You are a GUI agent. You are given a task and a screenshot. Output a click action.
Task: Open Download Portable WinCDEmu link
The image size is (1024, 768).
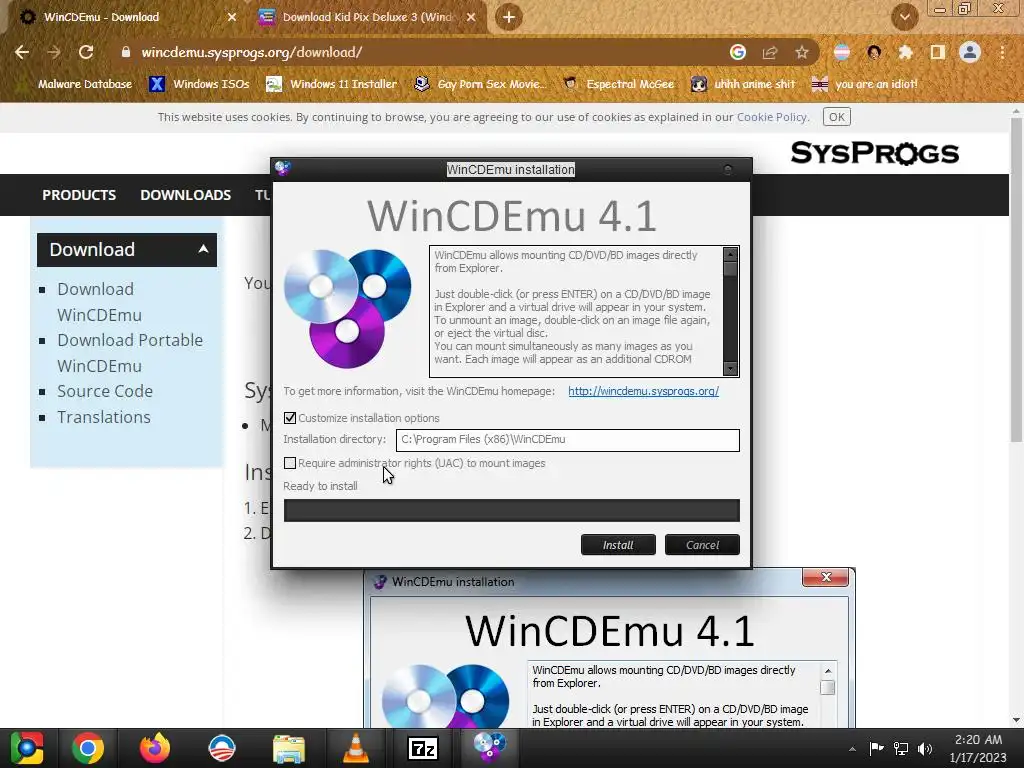130,353
